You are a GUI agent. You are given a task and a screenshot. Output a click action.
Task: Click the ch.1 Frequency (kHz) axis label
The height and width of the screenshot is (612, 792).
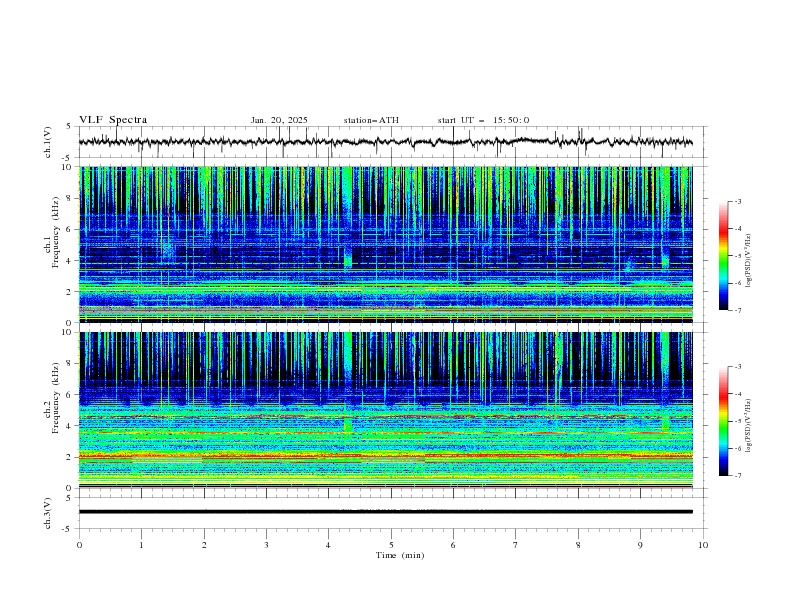(53, 233)
